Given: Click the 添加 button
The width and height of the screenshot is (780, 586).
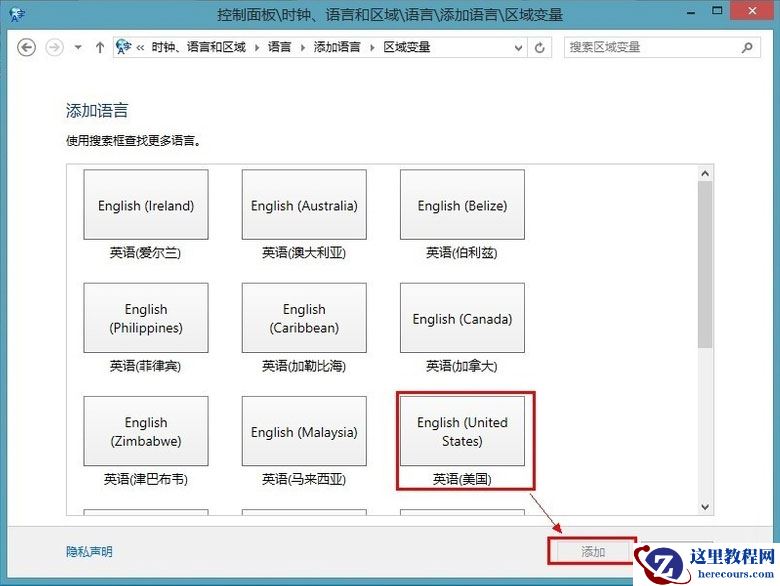Looking at the screenshot, I should pyautogui.click(x=592, y=552).
